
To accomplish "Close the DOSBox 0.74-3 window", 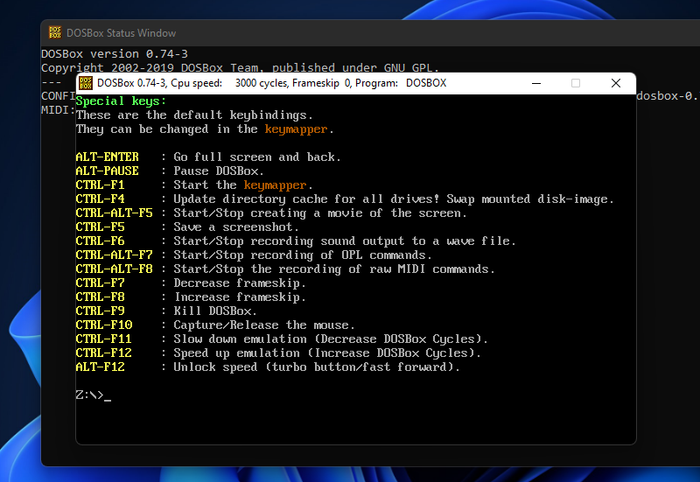I will click(x=616, y=83).
